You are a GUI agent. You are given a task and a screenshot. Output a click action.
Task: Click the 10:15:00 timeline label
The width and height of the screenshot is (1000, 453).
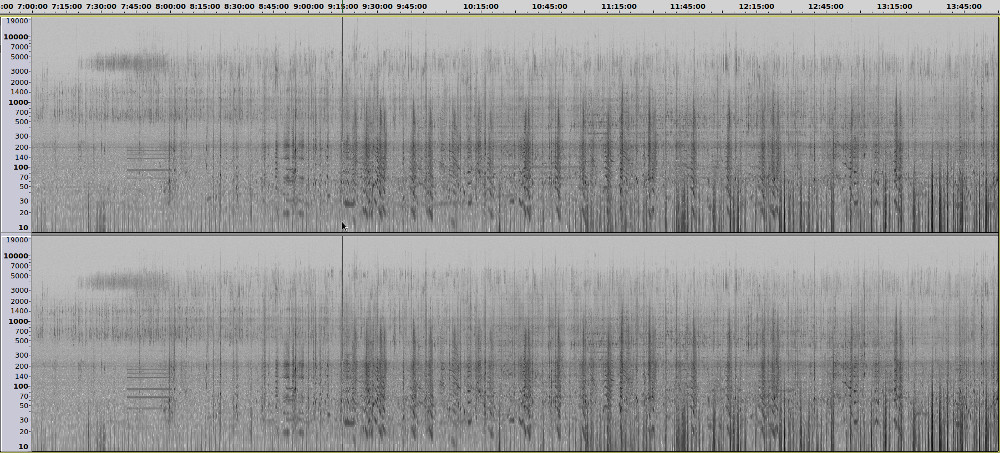(480, 6)
